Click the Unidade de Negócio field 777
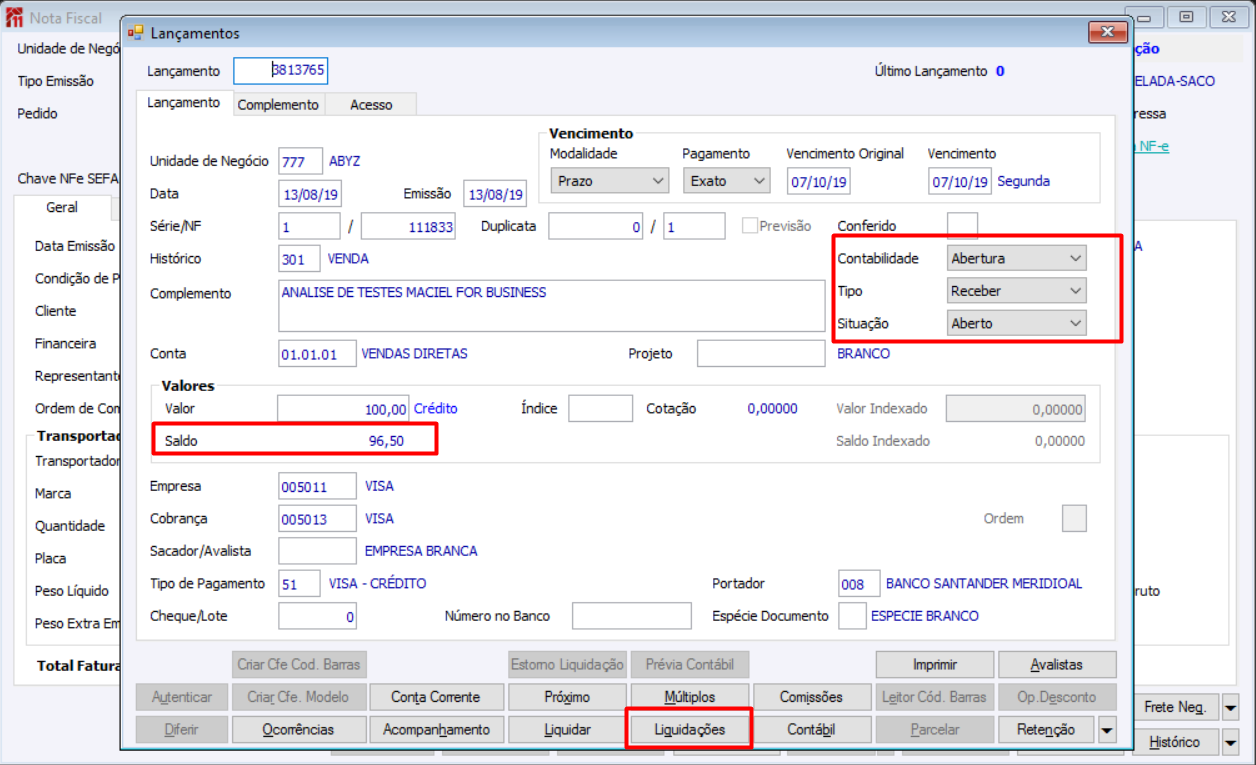The image size is (1256, 765). 300,161
